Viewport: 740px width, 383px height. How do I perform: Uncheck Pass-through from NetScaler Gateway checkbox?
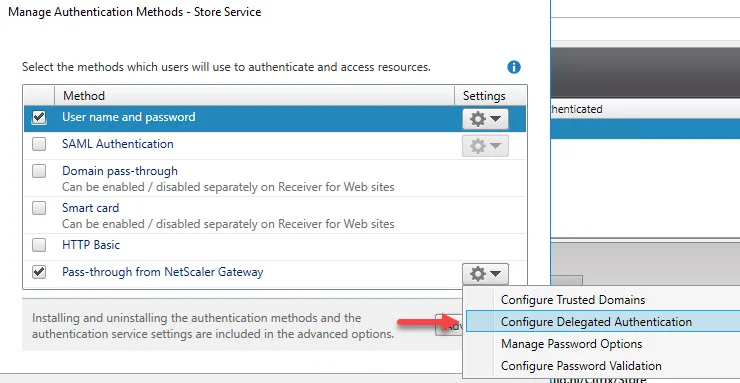[x=39, y=272]
